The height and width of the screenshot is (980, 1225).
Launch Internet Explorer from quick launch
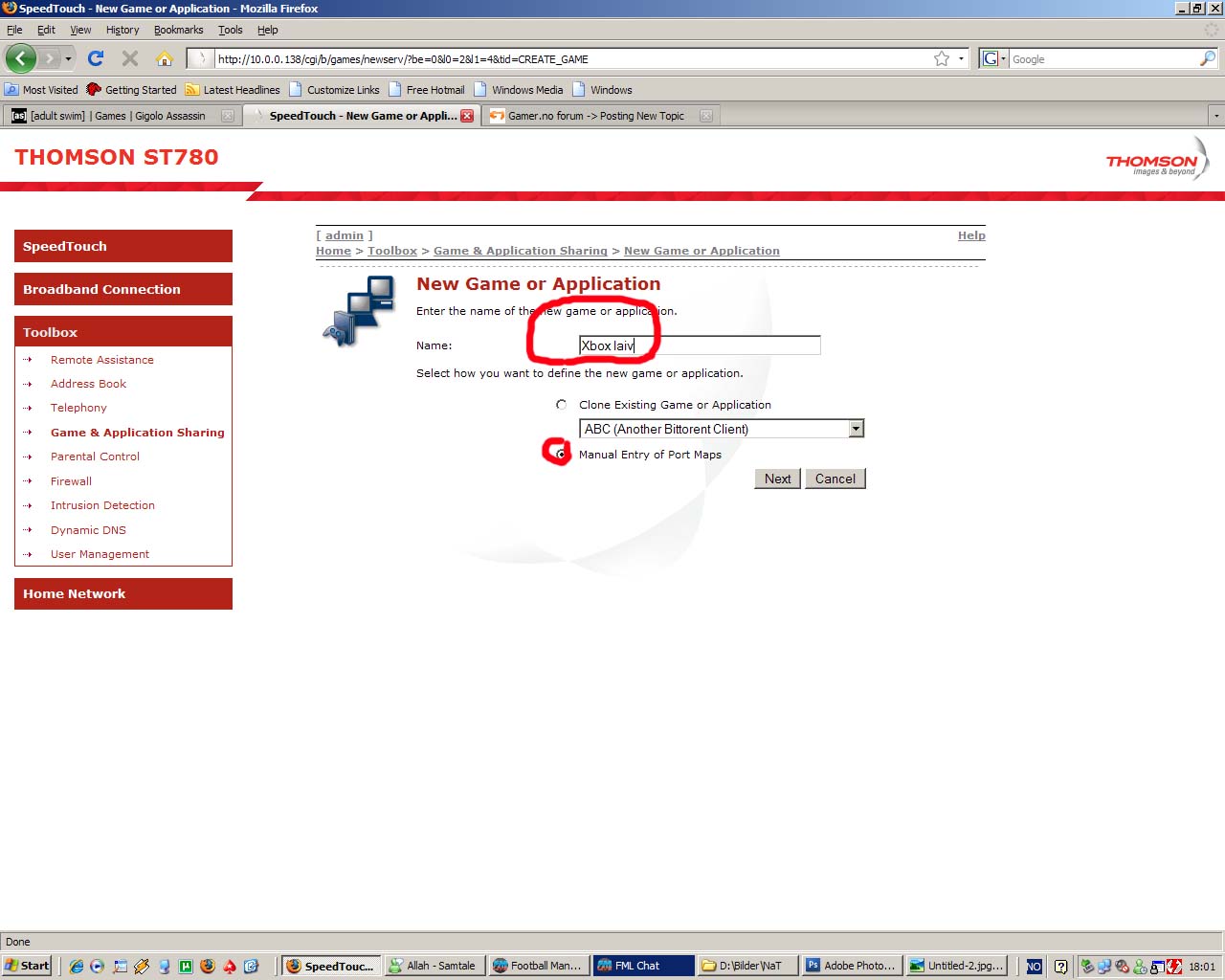(x=77, y=966)
